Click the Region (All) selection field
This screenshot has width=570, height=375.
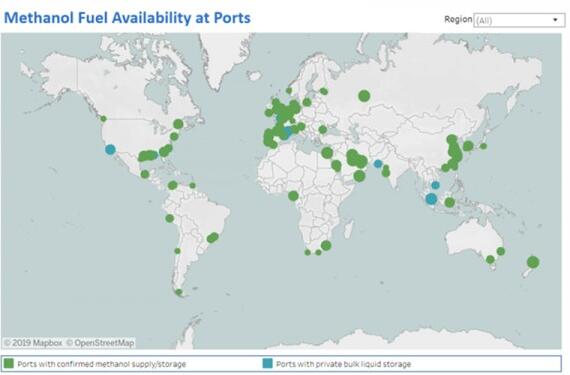click(519, 20)
